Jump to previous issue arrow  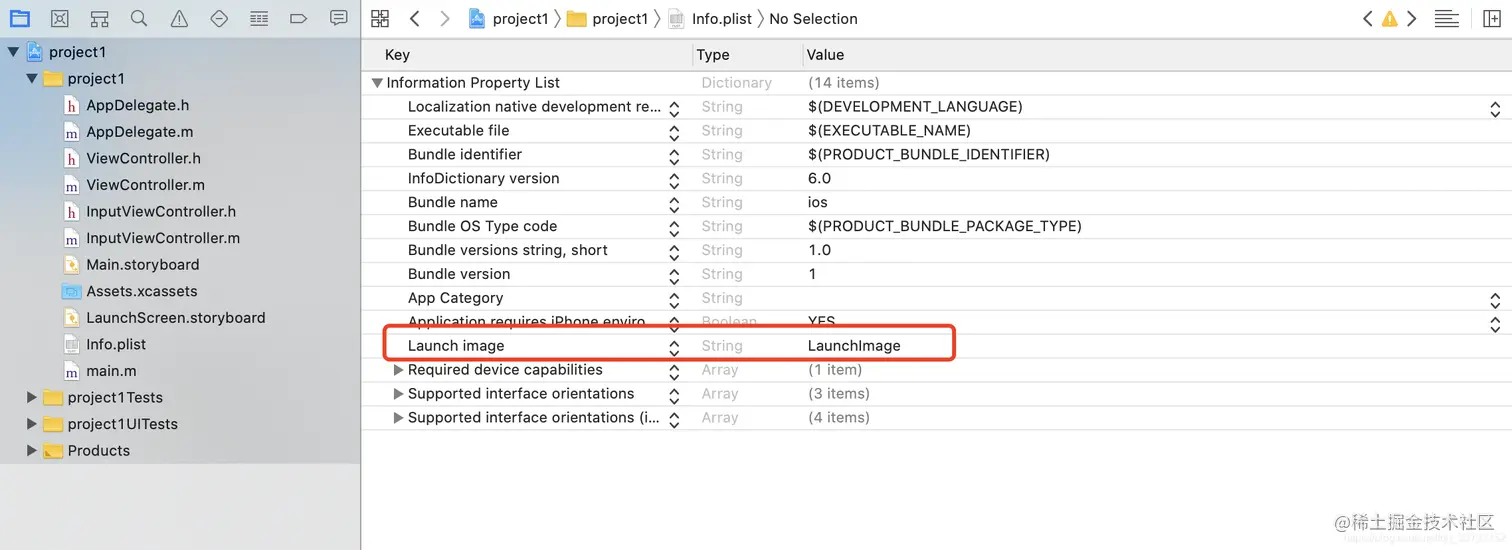(x=1368, y=19)
